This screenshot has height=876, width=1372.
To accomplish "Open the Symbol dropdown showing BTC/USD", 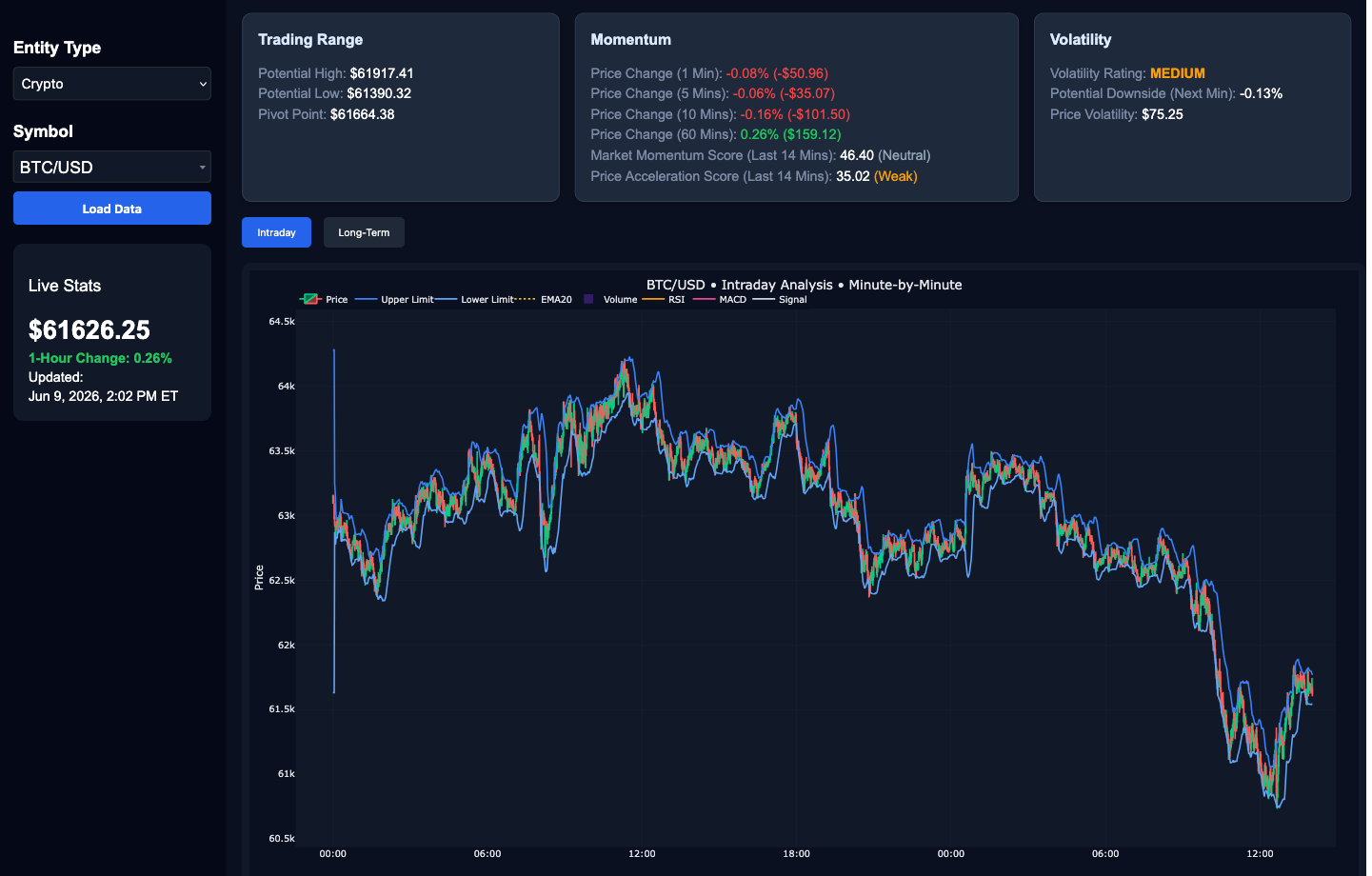I will pyautogui.click(x=111, y=167).
